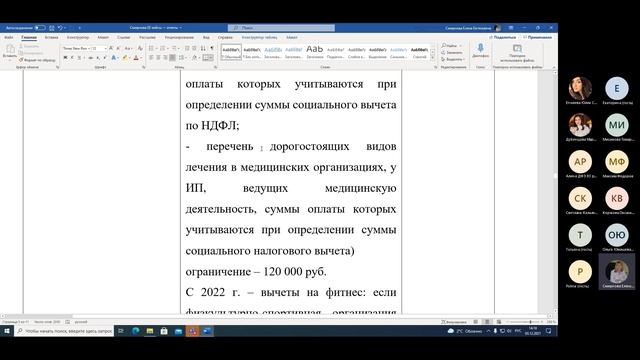Click the Windows Start button
This screenshot has width=640, height=360.
tap(7, 331)
